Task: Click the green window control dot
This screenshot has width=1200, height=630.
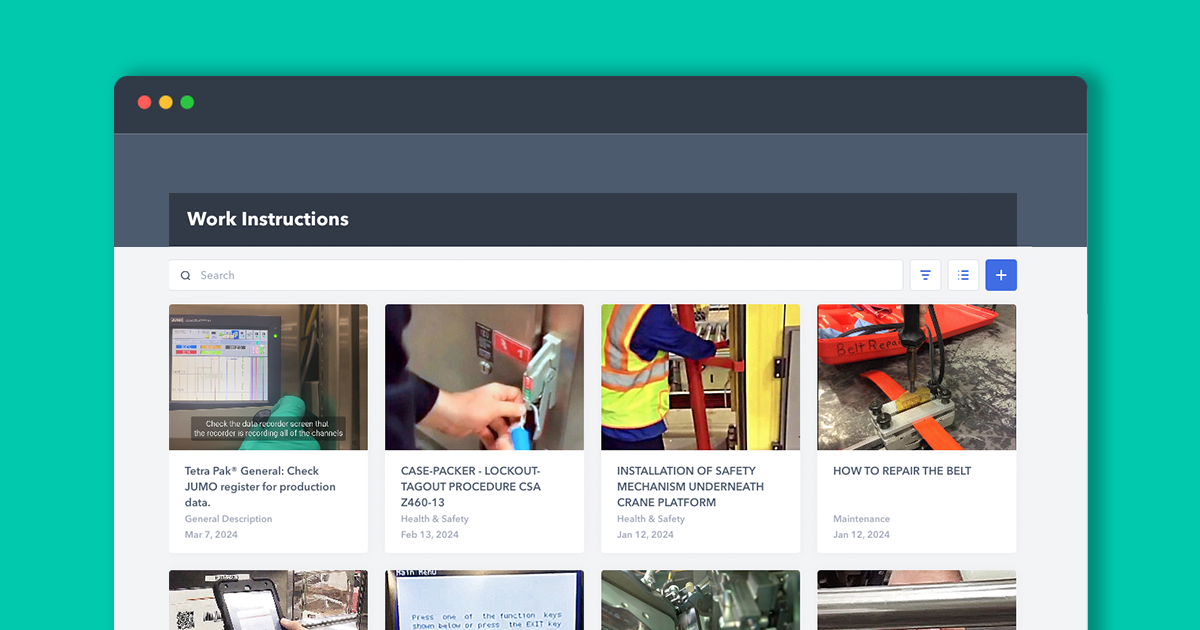Action: [x=187, y=101]
